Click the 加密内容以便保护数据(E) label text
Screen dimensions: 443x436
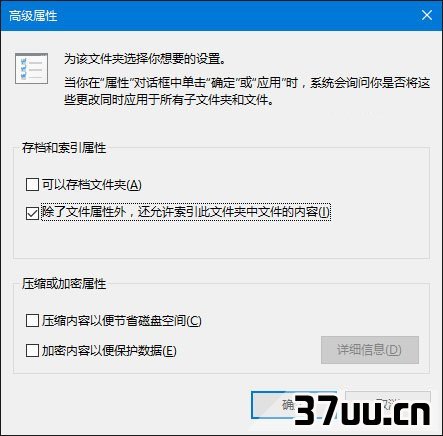pyautogui.click(x=109, y=350)
